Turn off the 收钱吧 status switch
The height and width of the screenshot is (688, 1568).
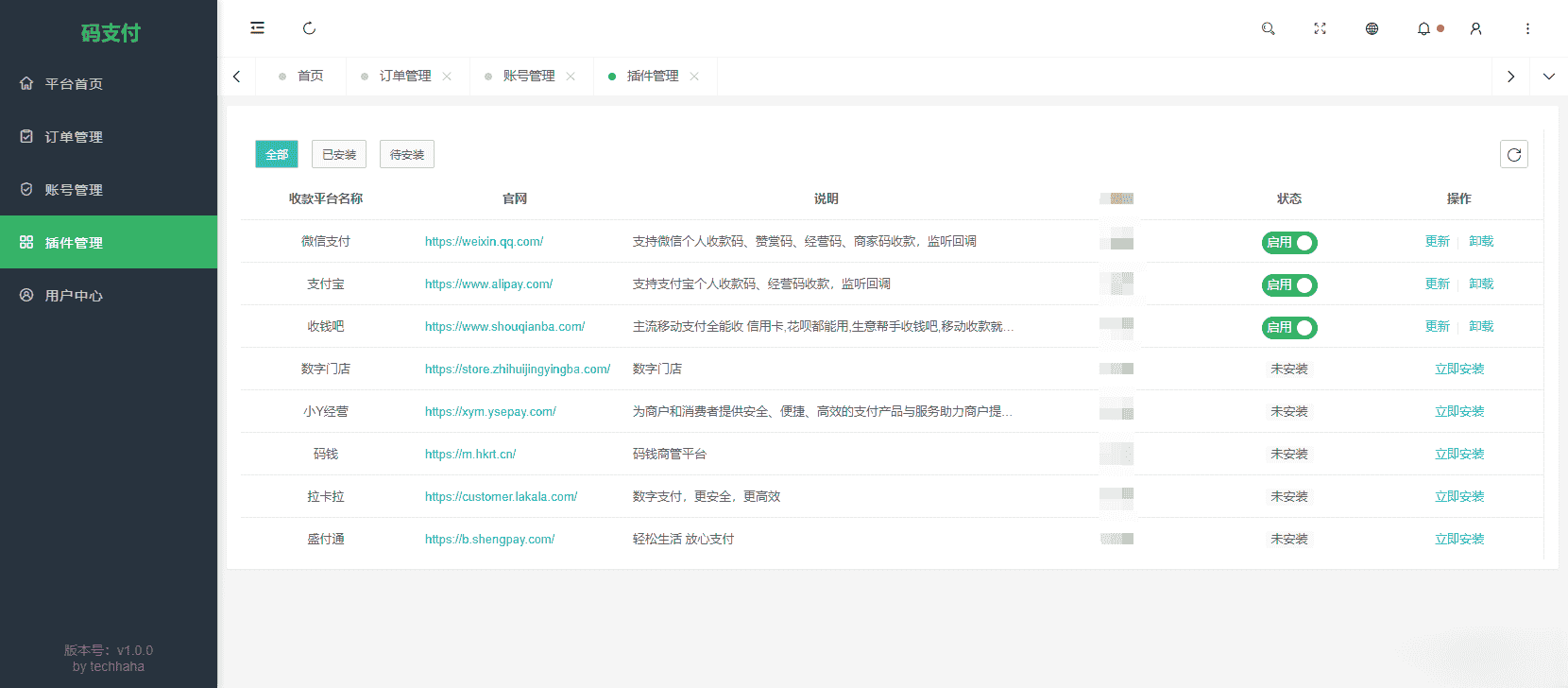tap(1289, 328)
